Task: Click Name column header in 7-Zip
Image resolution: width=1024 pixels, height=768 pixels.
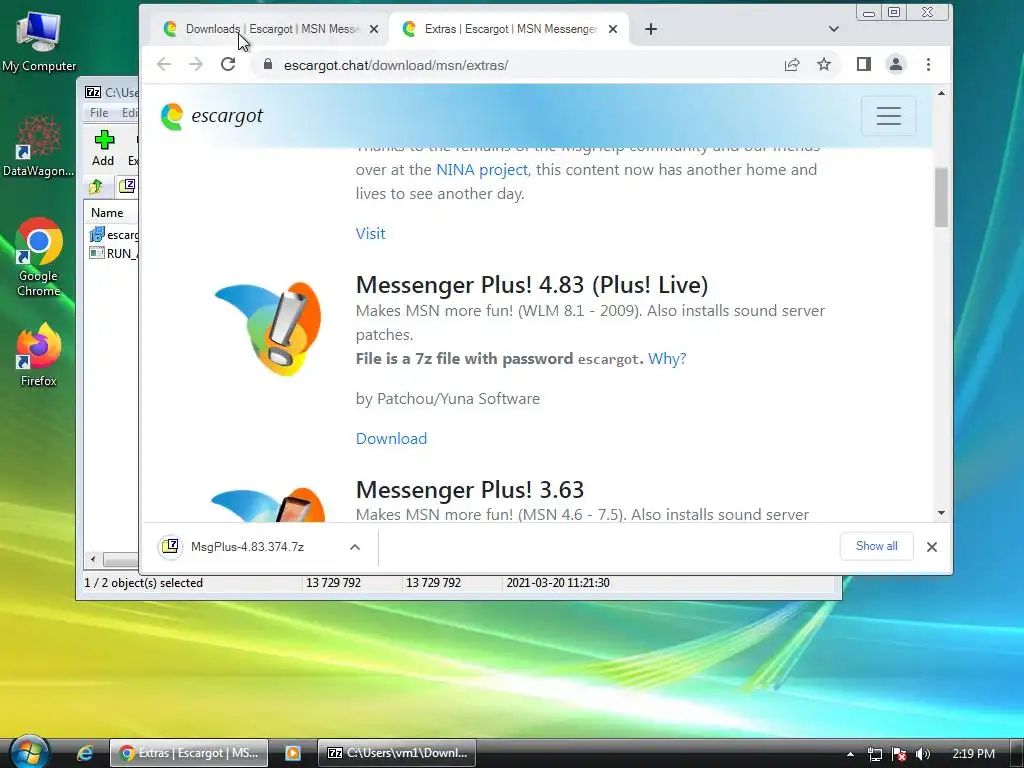Action: click(x=108, y=212)
